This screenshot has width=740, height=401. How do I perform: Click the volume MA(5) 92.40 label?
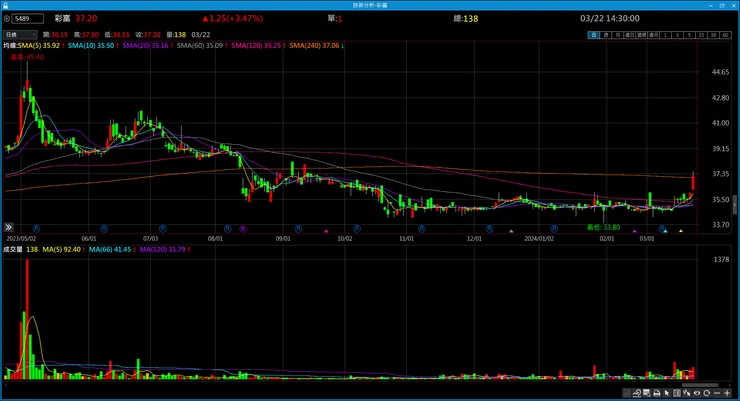point(62,249)
